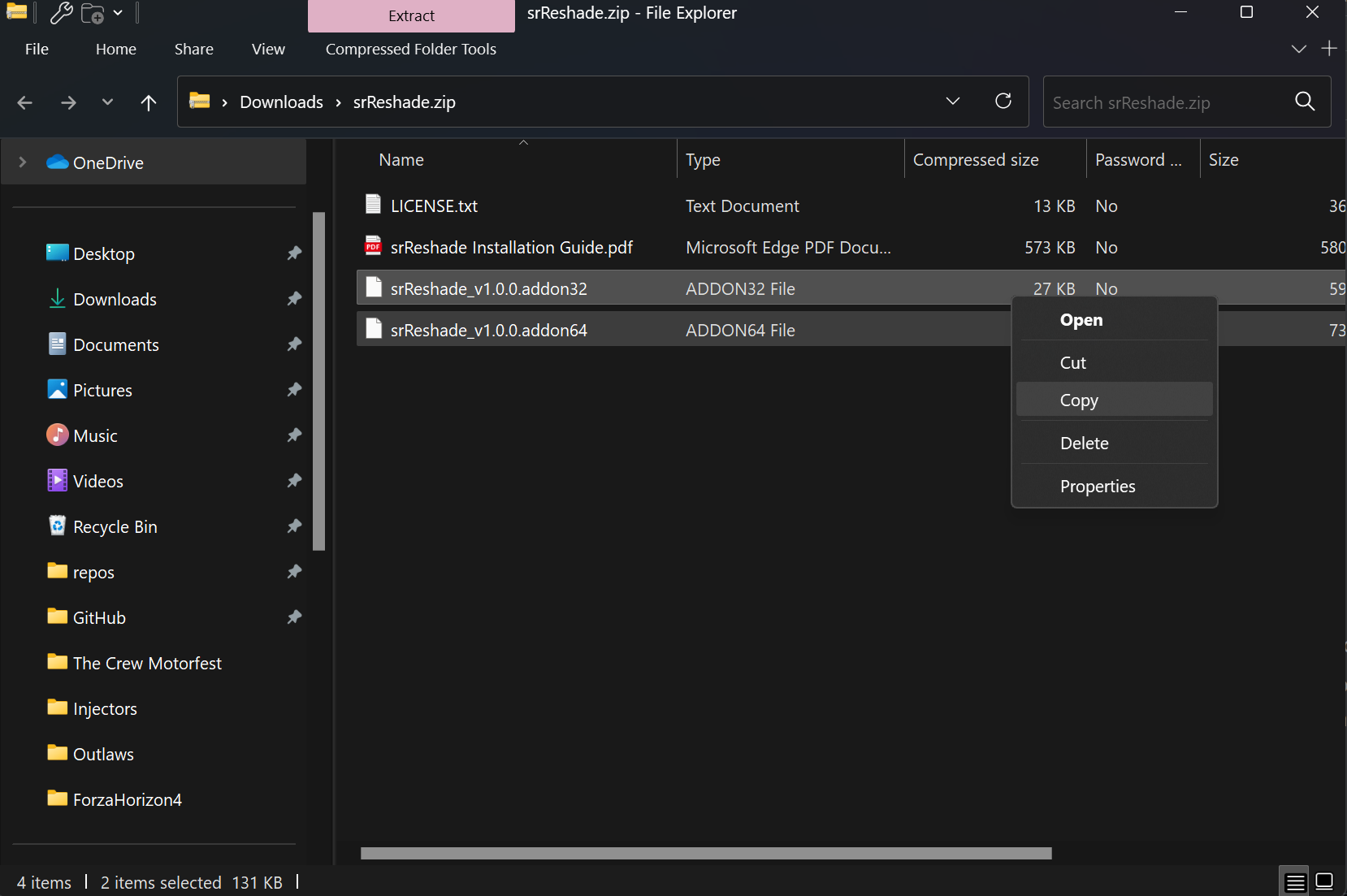Go up one folder level
The width and height of the screenshot is (1347, 896).
(148, 102)
